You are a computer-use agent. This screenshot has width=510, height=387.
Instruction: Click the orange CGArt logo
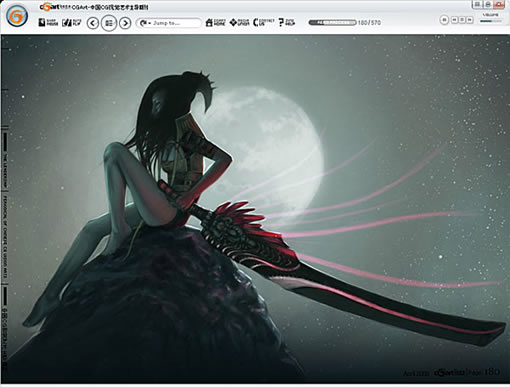pyautogui.click(x=17, y=16)
